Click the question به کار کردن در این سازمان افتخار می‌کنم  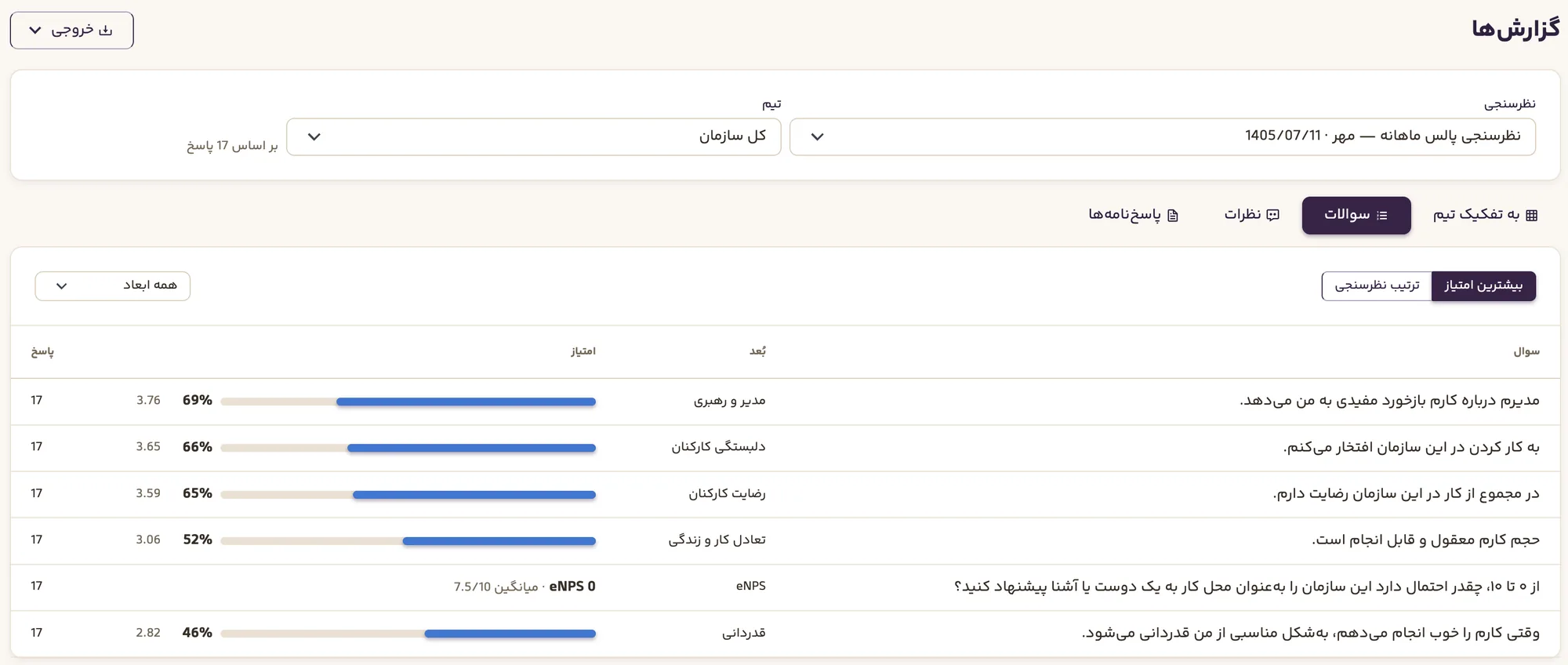[1411, 447]
